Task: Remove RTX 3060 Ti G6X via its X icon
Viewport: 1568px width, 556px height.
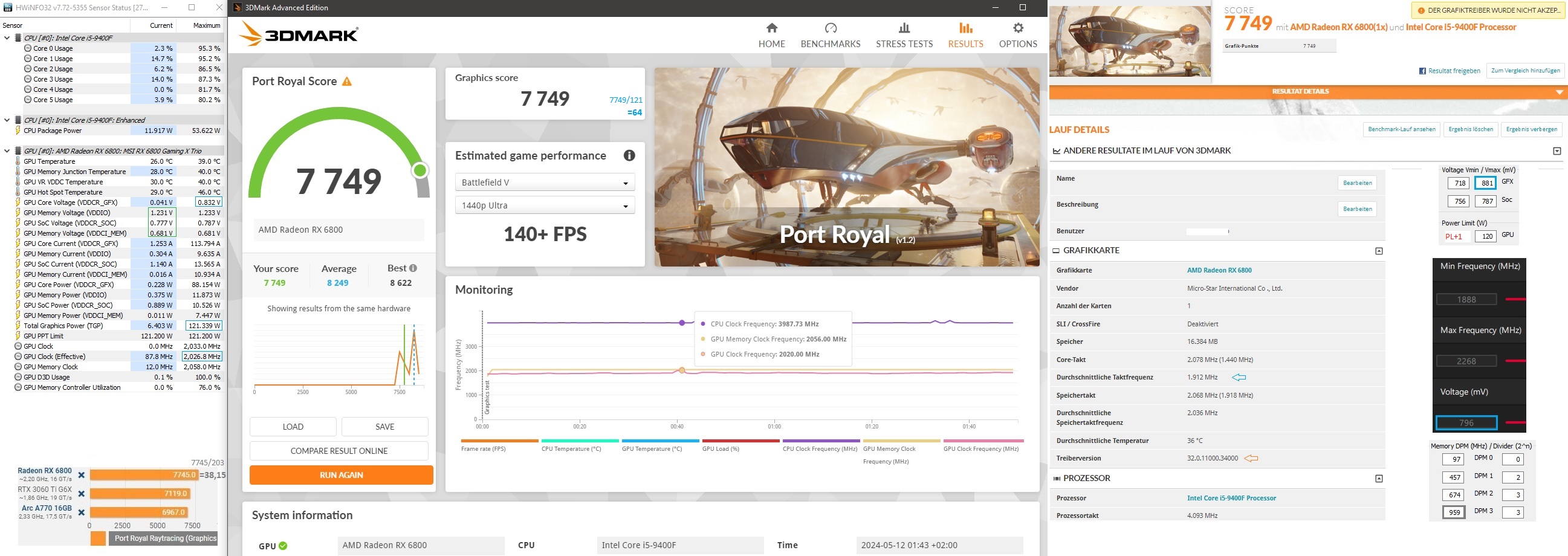Action: [82, 494]
